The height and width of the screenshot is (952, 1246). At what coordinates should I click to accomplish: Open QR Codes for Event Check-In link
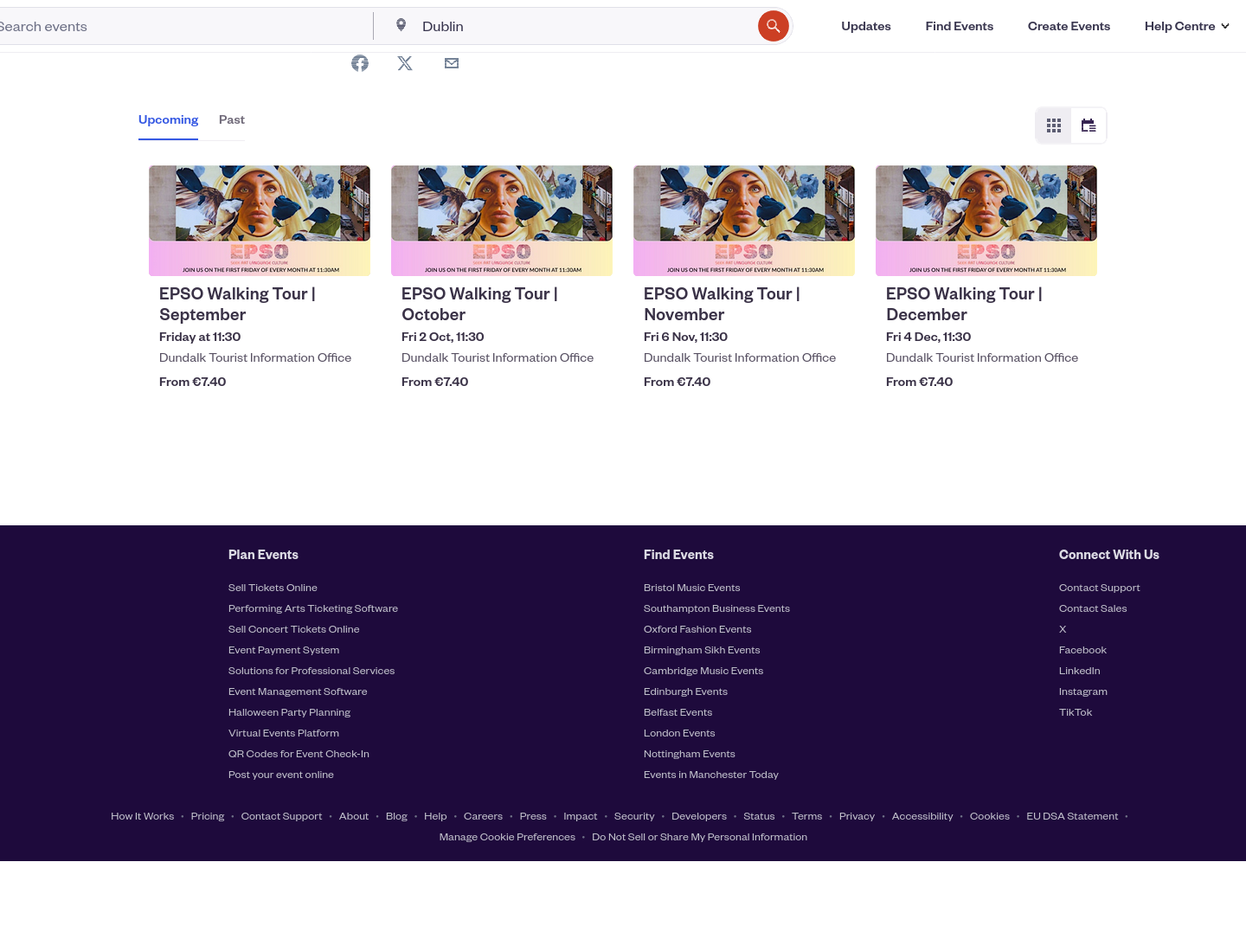tap(299, 754)
